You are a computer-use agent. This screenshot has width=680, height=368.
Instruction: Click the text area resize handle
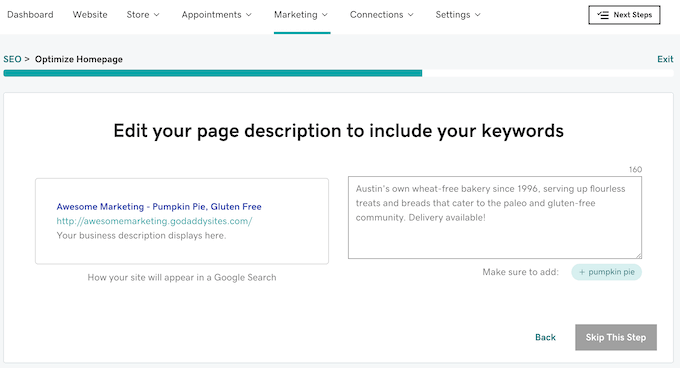click(638, 256)
